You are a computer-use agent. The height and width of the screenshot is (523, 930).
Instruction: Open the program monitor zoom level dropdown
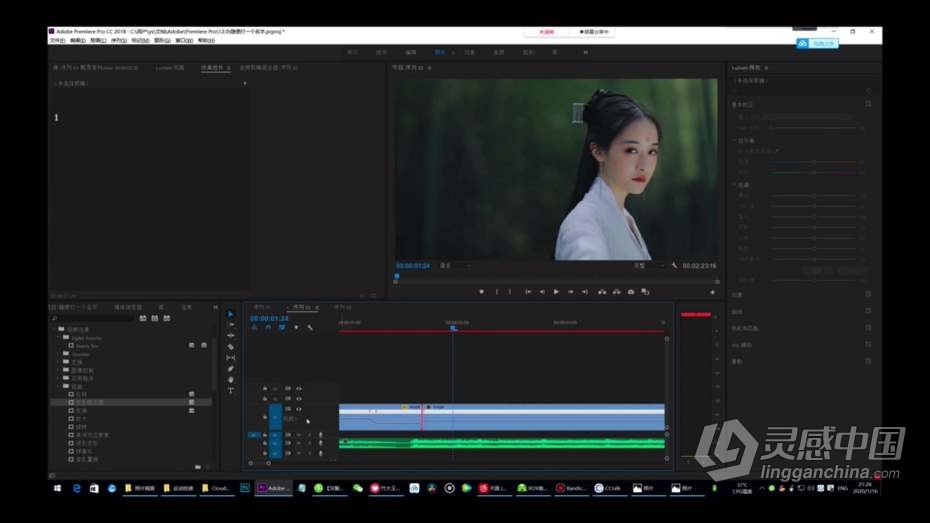pos(456,266)
